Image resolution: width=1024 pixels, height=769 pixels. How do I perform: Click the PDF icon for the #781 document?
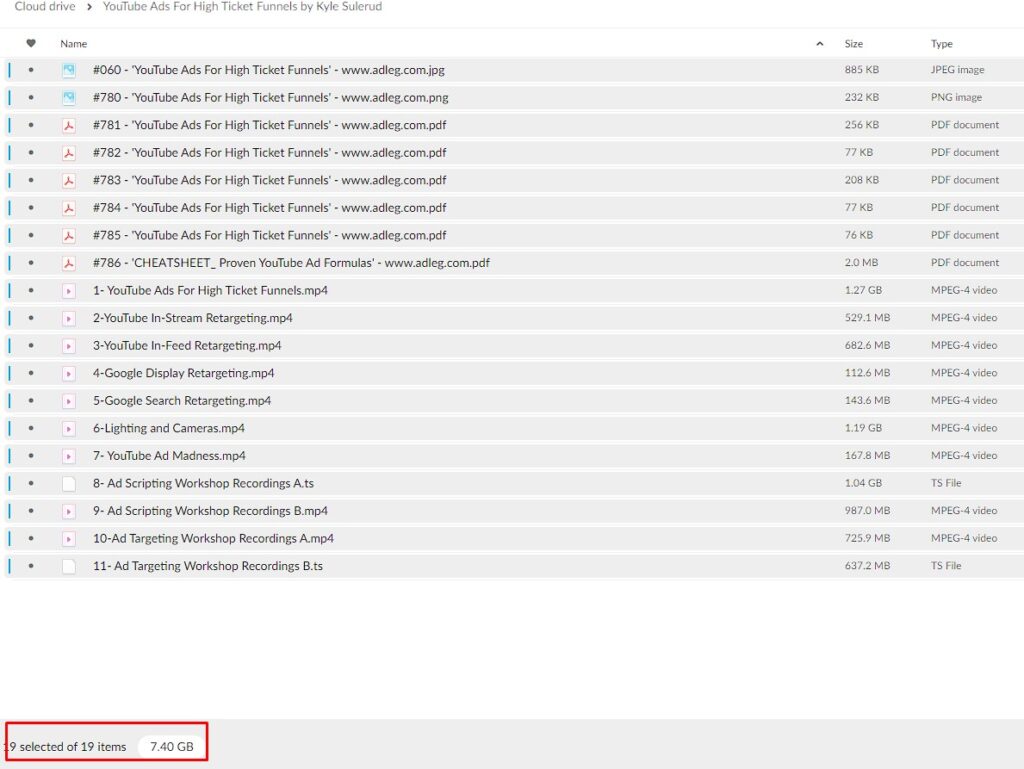click(68, 125)
